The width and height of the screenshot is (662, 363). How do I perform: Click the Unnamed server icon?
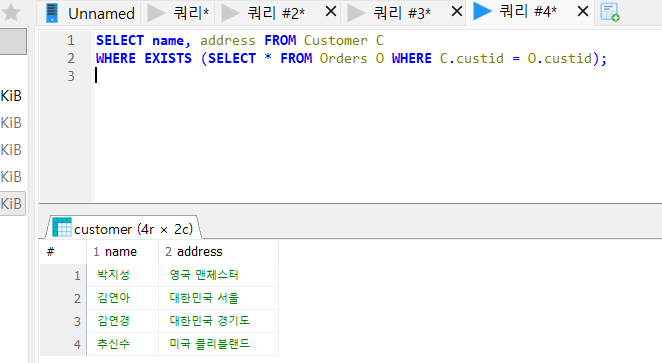coord(52,13)
